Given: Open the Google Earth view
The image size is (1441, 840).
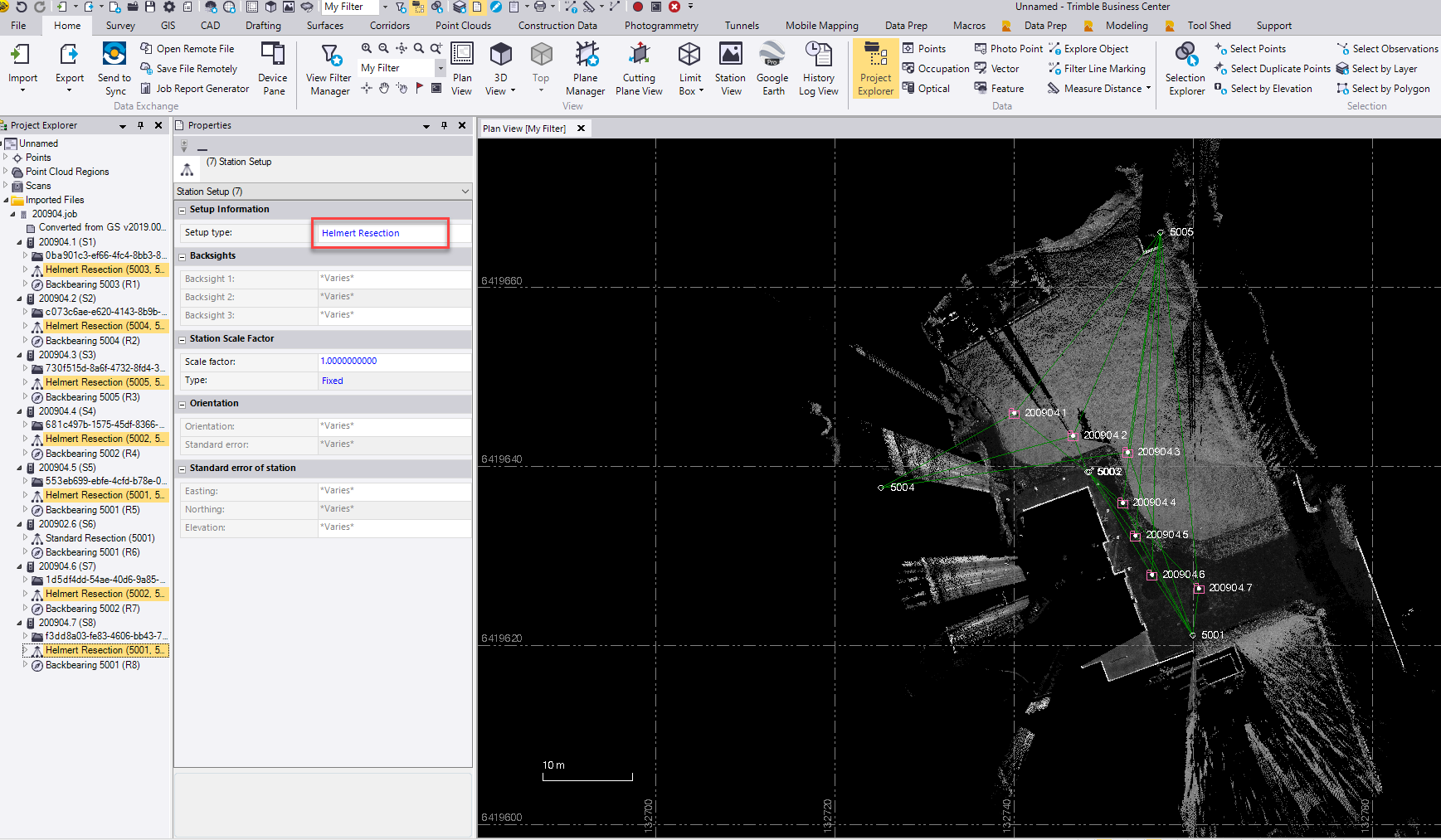Looking at the screenshot, I should (772, 68).
